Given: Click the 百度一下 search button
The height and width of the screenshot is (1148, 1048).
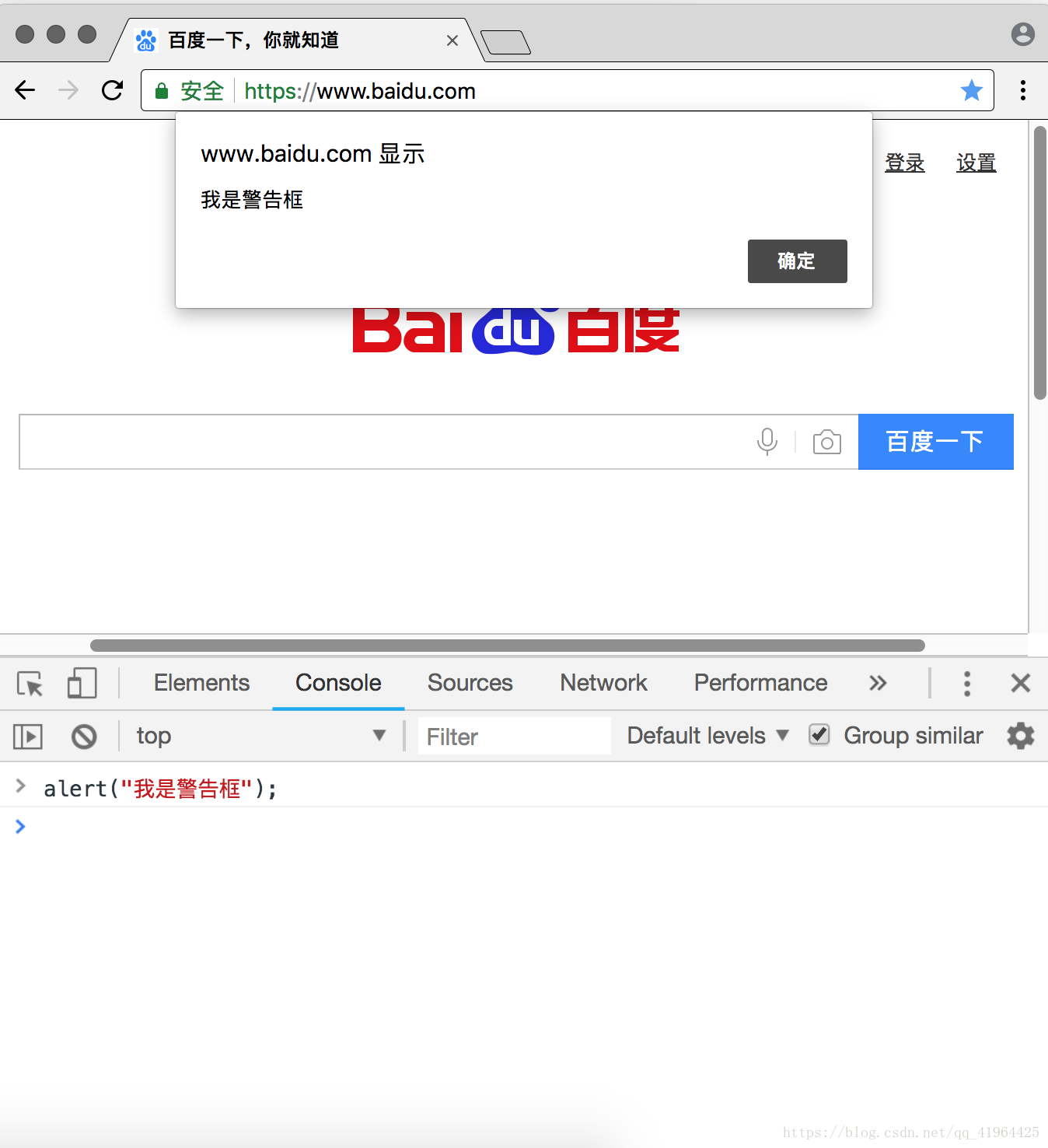Looking at the screenshot, I should click(x=935, y=442).
